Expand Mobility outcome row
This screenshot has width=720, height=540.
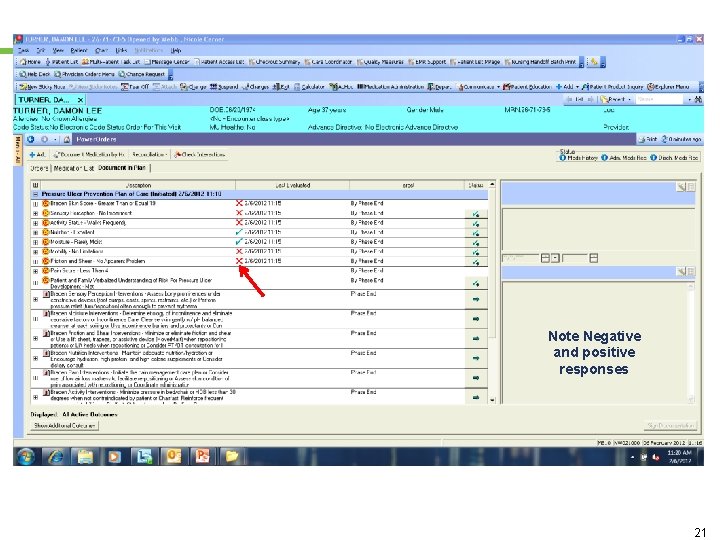click(35, 252)
